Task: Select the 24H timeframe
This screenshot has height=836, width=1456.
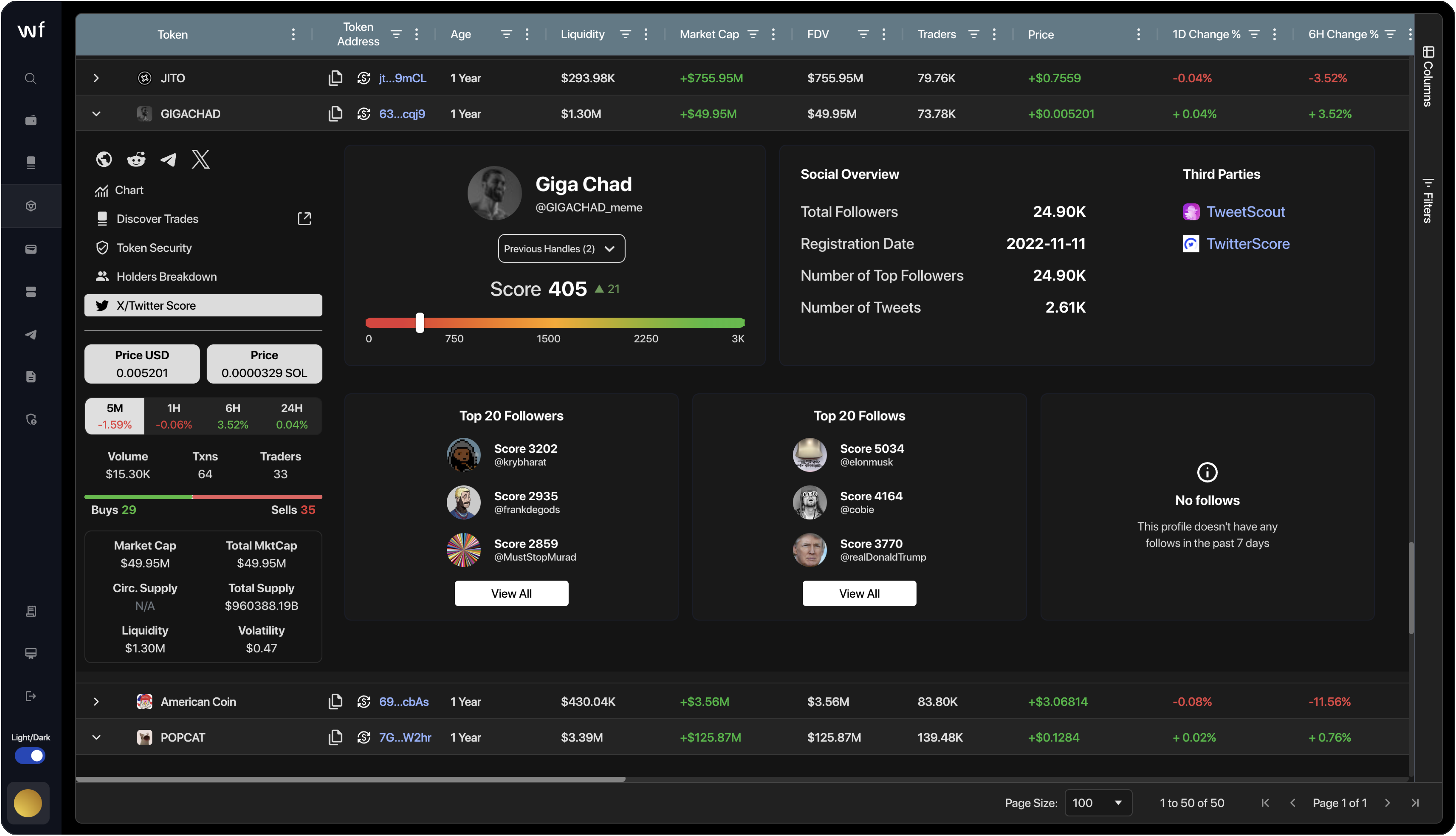Action: click(292, 416)
